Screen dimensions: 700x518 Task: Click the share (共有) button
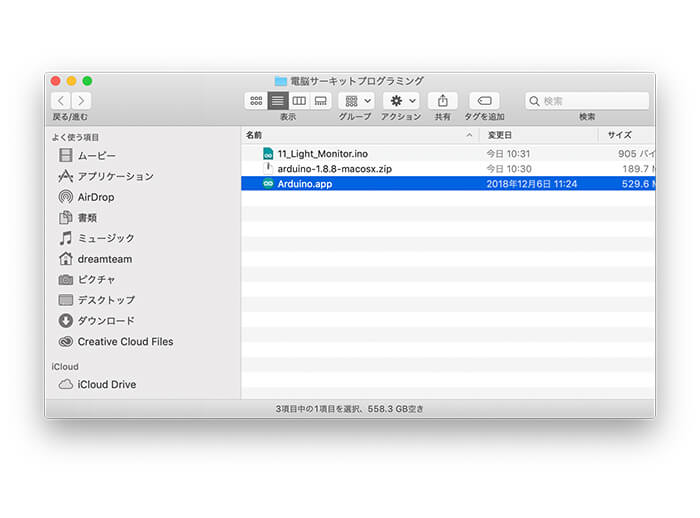[442, 100]
